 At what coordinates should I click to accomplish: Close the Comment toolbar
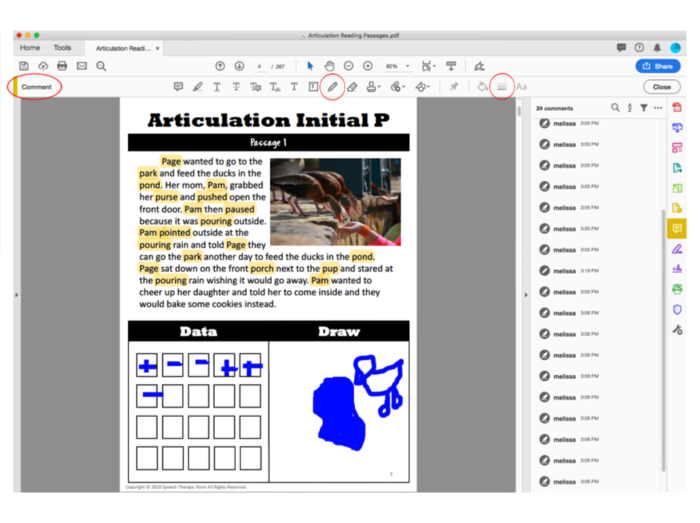pos(662,87)
